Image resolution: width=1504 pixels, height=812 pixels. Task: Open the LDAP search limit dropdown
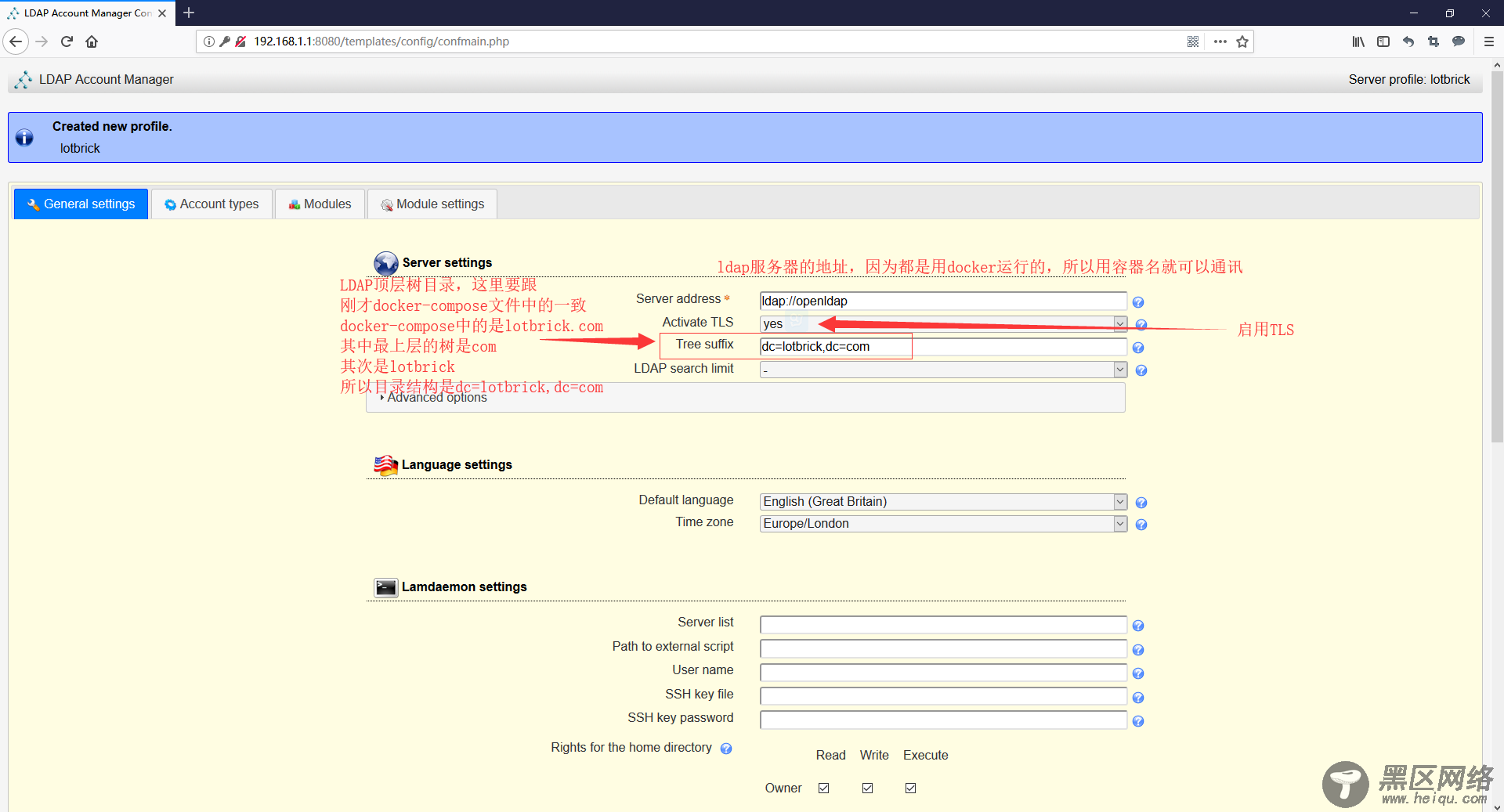pyautogui.click(x=943, y=370)
